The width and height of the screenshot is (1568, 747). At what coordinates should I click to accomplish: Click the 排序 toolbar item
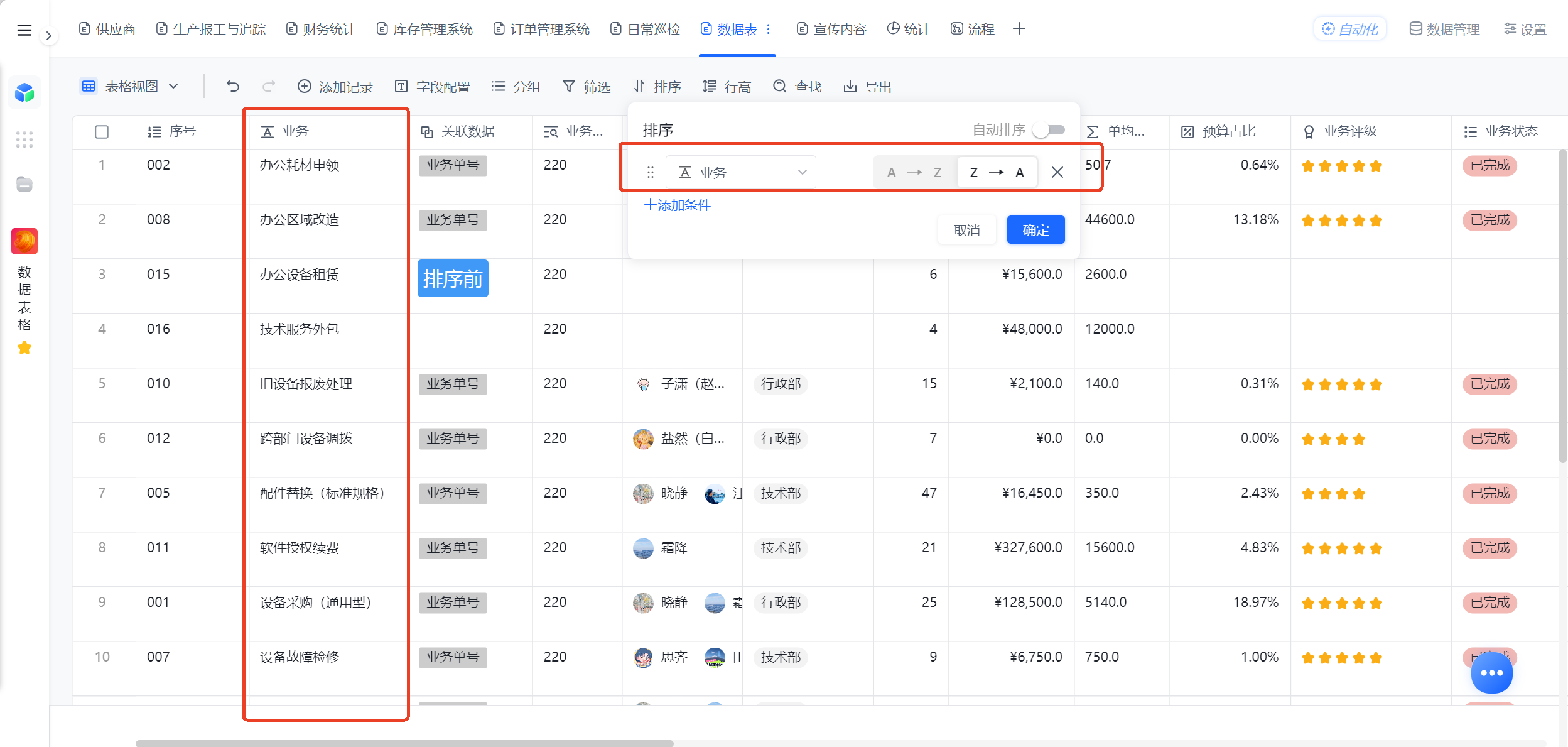pos(657,87)
